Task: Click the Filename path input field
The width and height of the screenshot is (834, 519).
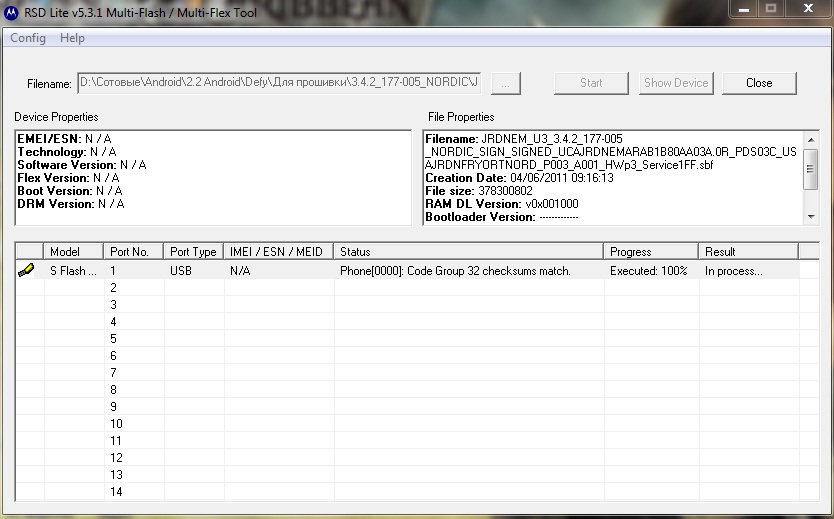Action: (x=279, y=83)
